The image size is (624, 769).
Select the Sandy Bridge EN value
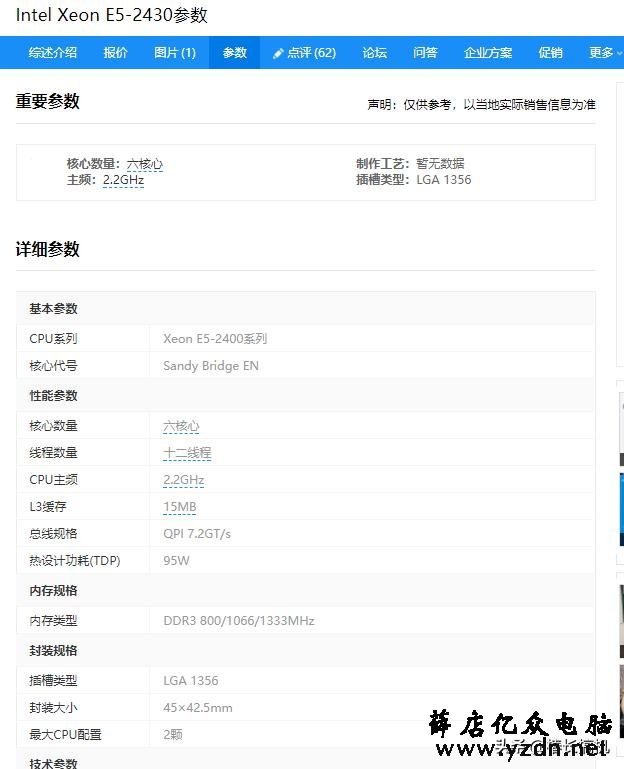click(211, 366)
